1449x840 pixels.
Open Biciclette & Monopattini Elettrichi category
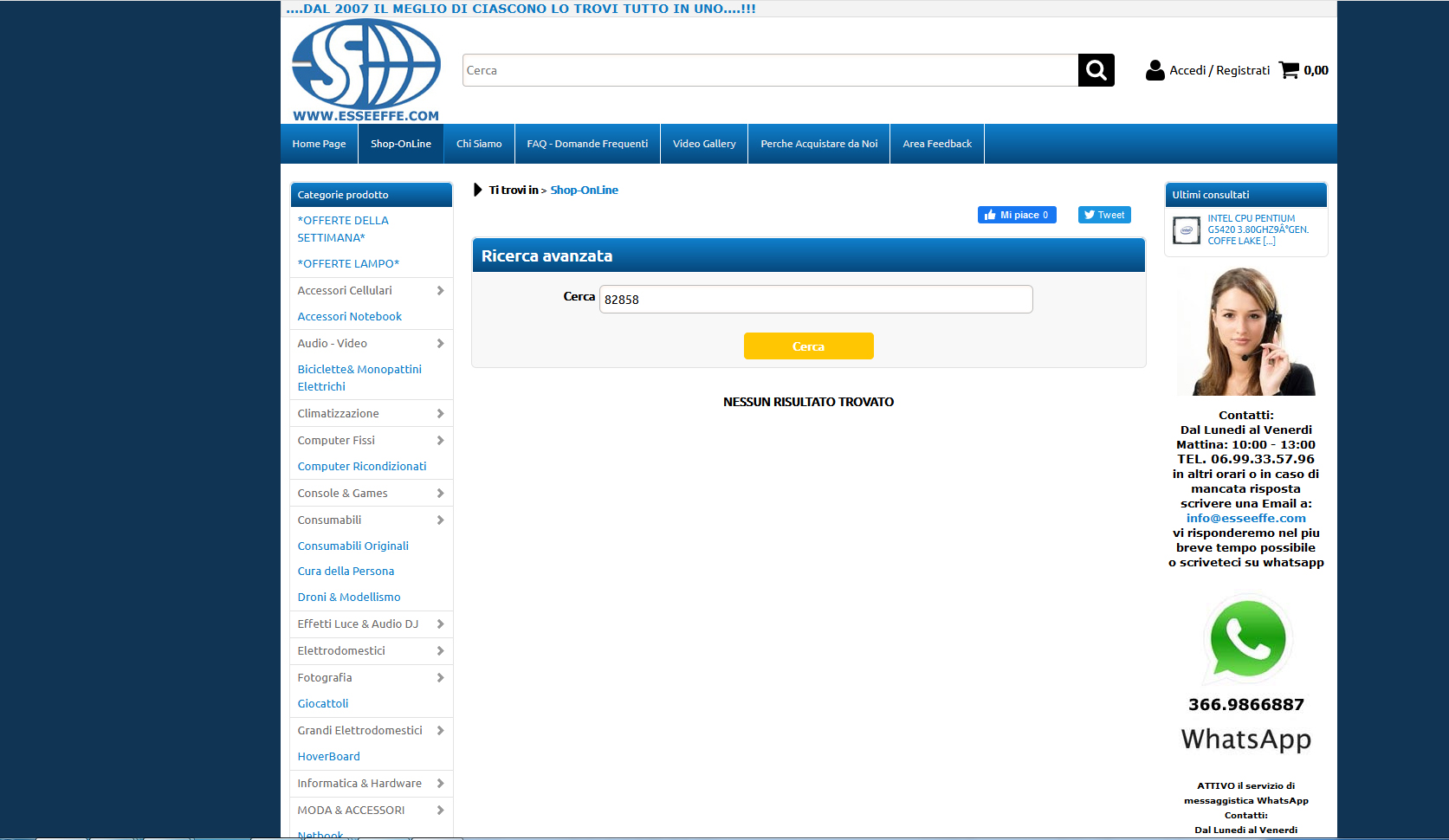pos(359,378)
